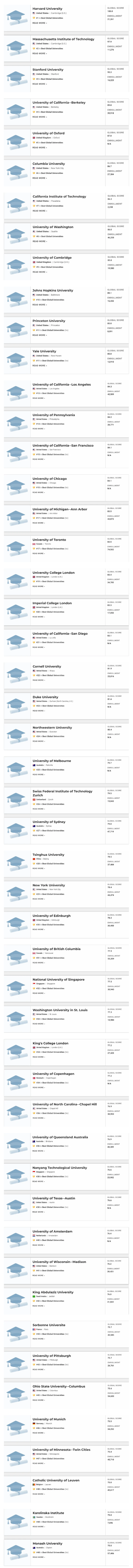133x1568 pixels.
Task: Select the flag icon under University of Toronto
Action: pyautogui.click(x=34, y=543)
